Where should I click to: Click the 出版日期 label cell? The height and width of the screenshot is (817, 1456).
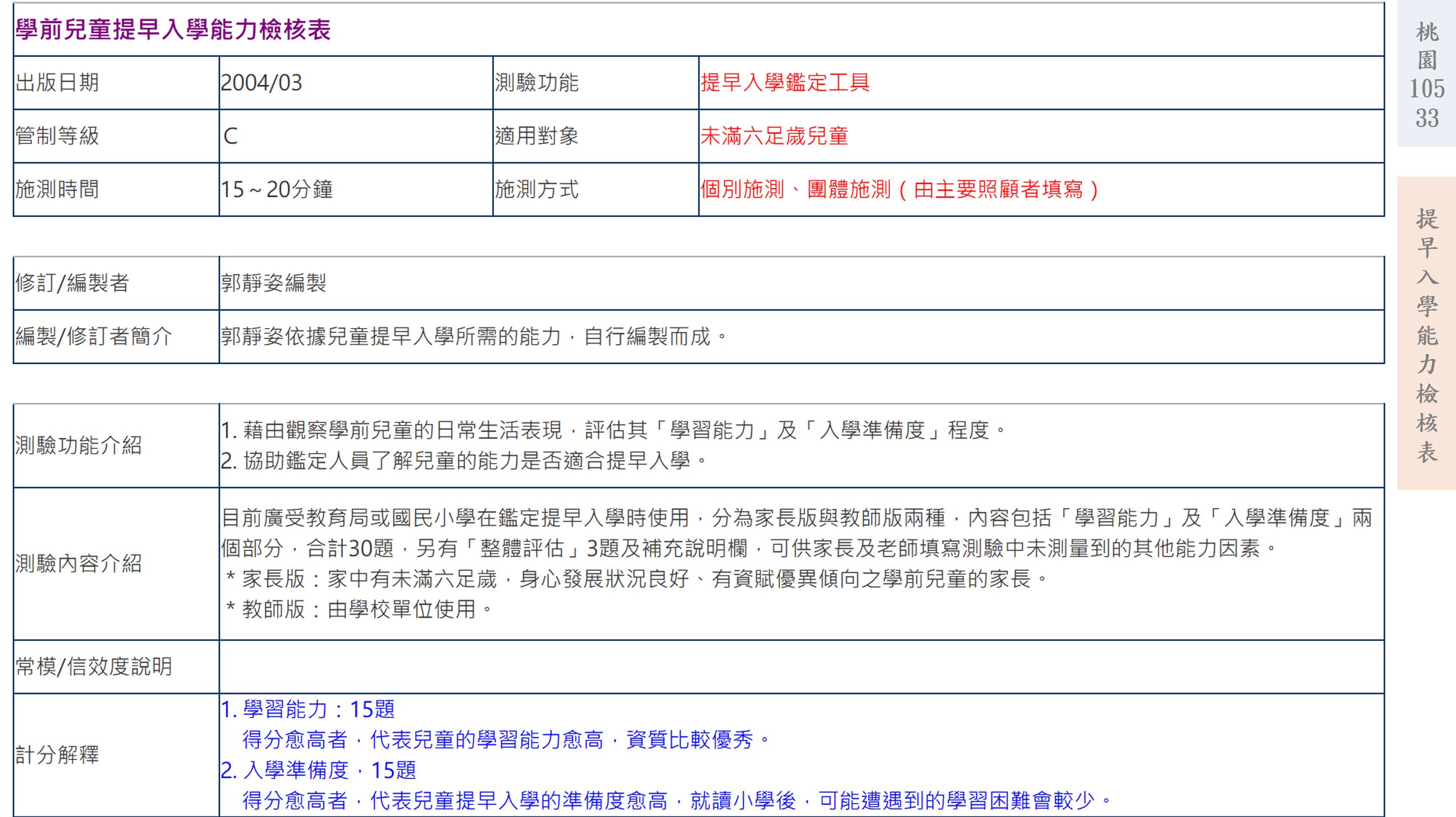[57, 83]
